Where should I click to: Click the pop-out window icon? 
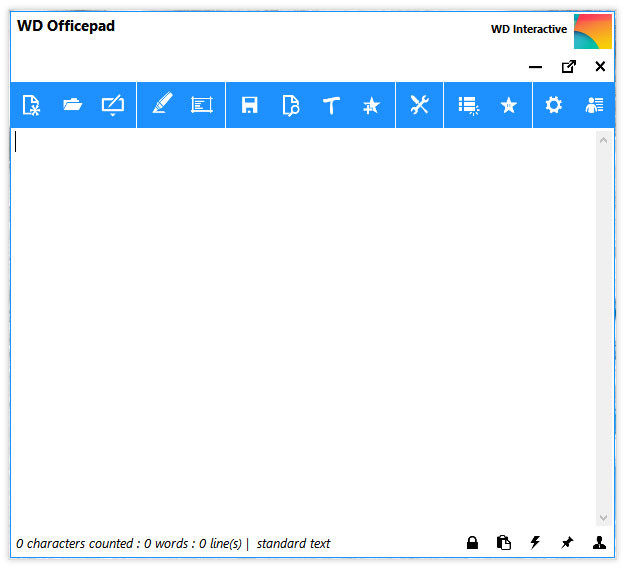[x=569, y=66]
